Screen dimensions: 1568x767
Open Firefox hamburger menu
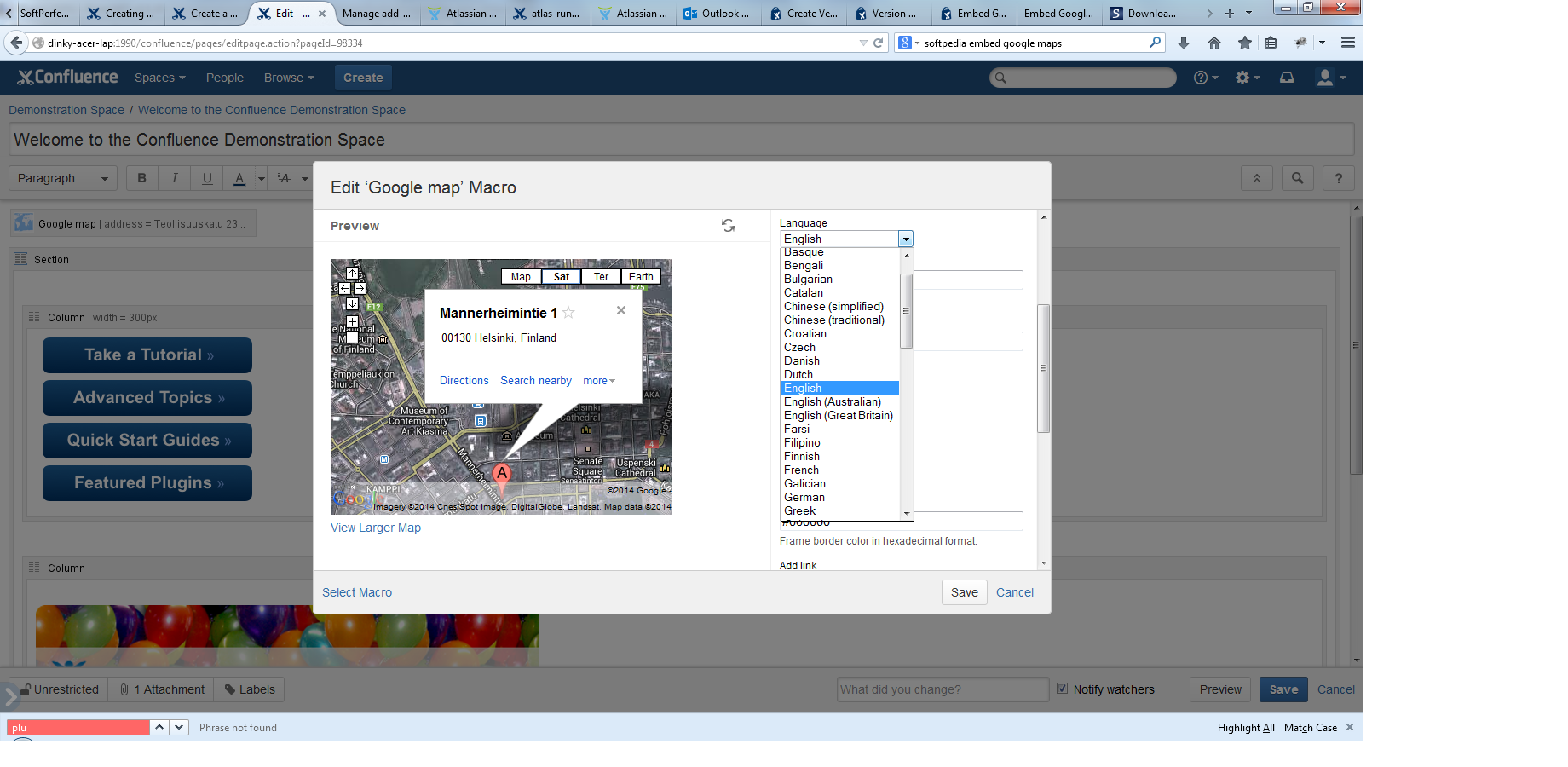[1348, 43]
